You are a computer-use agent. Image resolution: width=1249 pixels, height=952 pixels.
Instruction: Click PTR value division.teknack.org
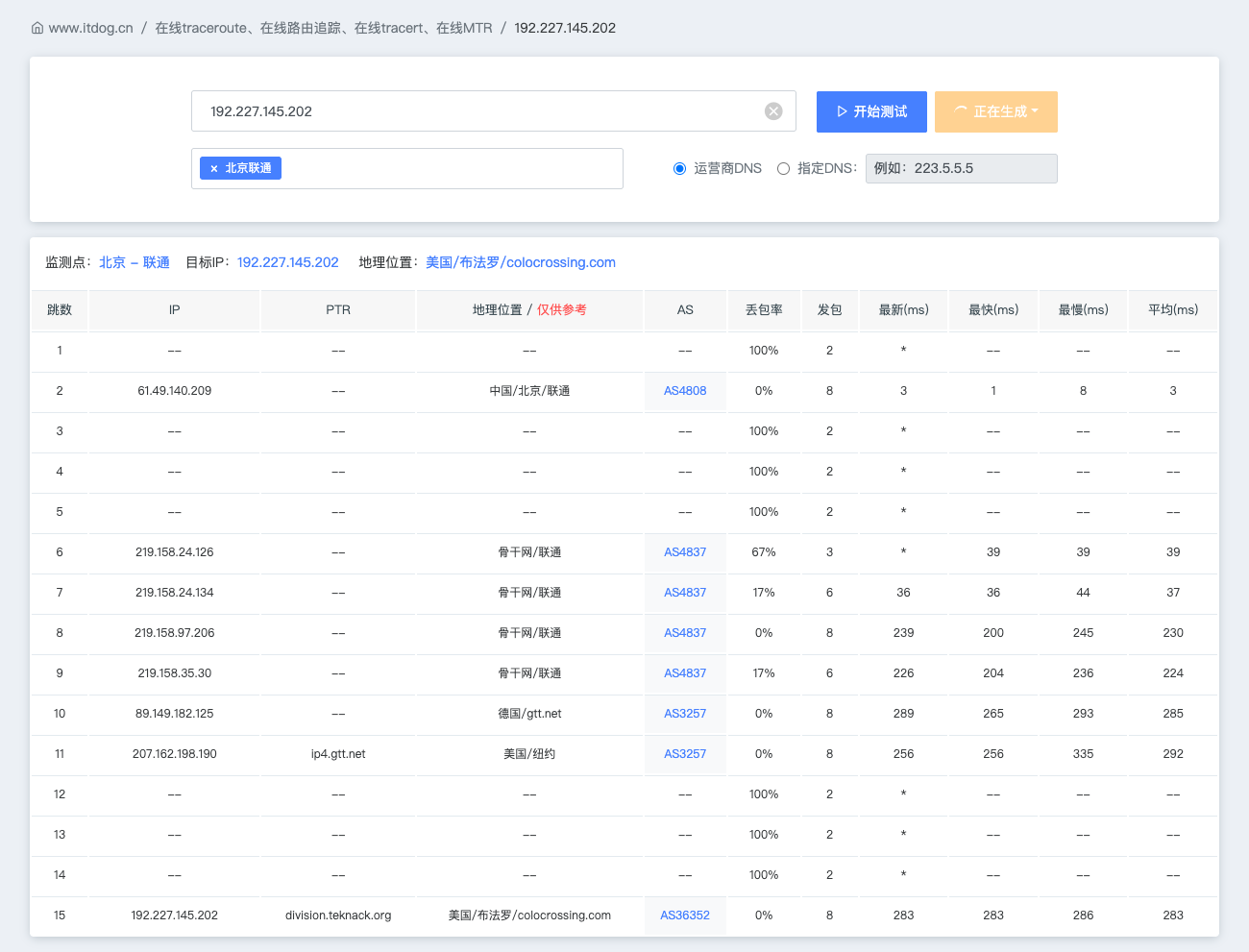tap(338, 915)
